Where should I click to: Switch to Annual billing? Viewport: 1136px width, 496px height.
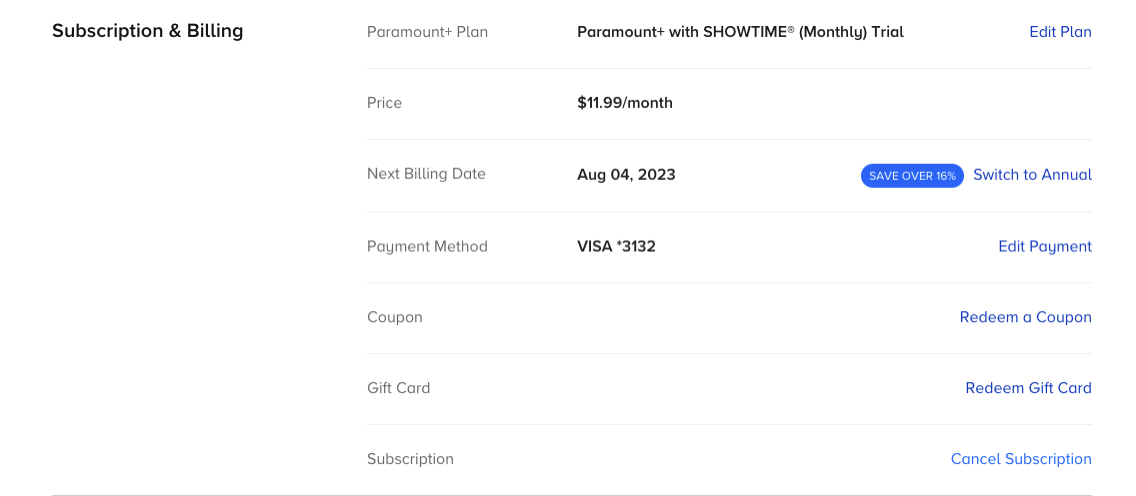[x=1032, y=175]
